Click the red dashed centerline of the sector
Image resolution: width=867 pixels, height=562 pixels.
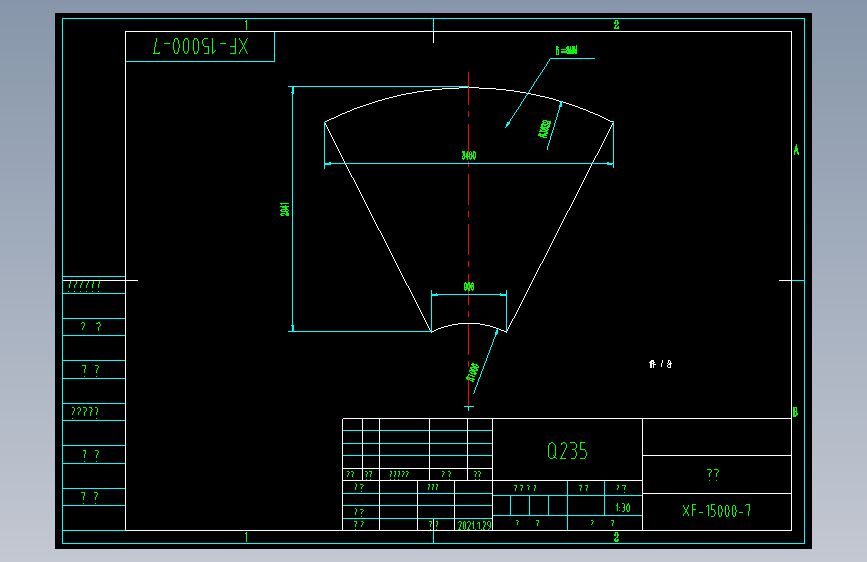469,241
